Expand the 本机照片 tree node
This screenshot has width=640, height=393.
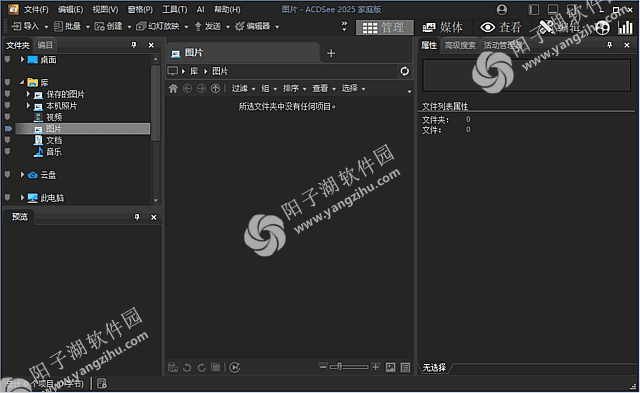pyautogui.click(x=28, y=105)
